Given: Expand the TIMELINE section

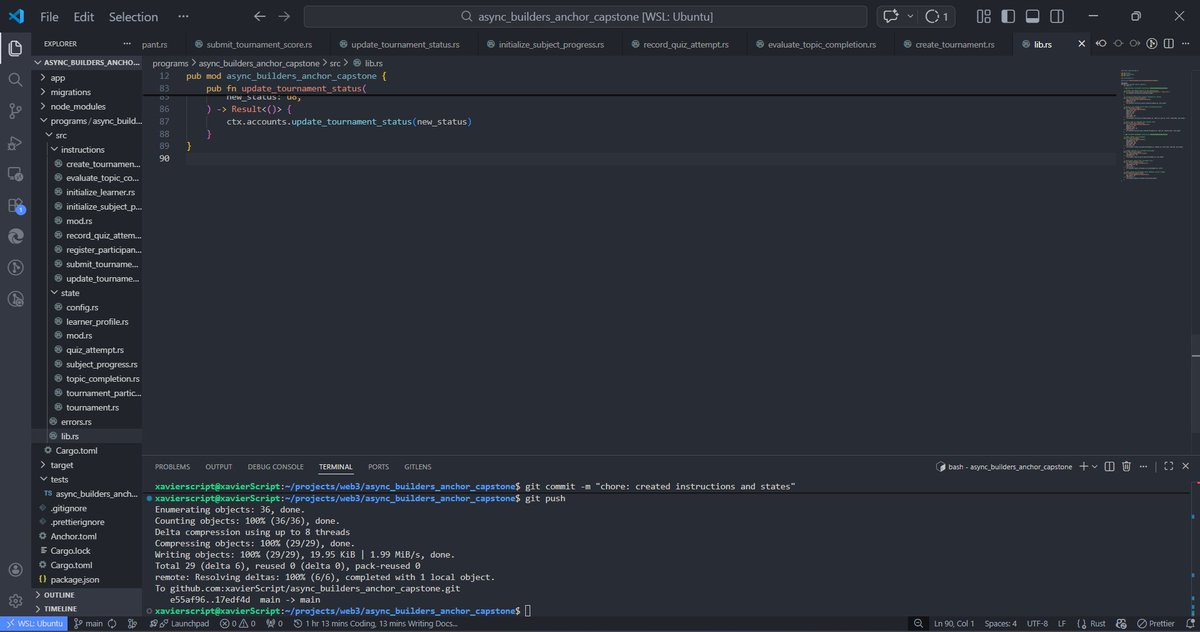Looking at the screenshot, I should pos(87,608).
